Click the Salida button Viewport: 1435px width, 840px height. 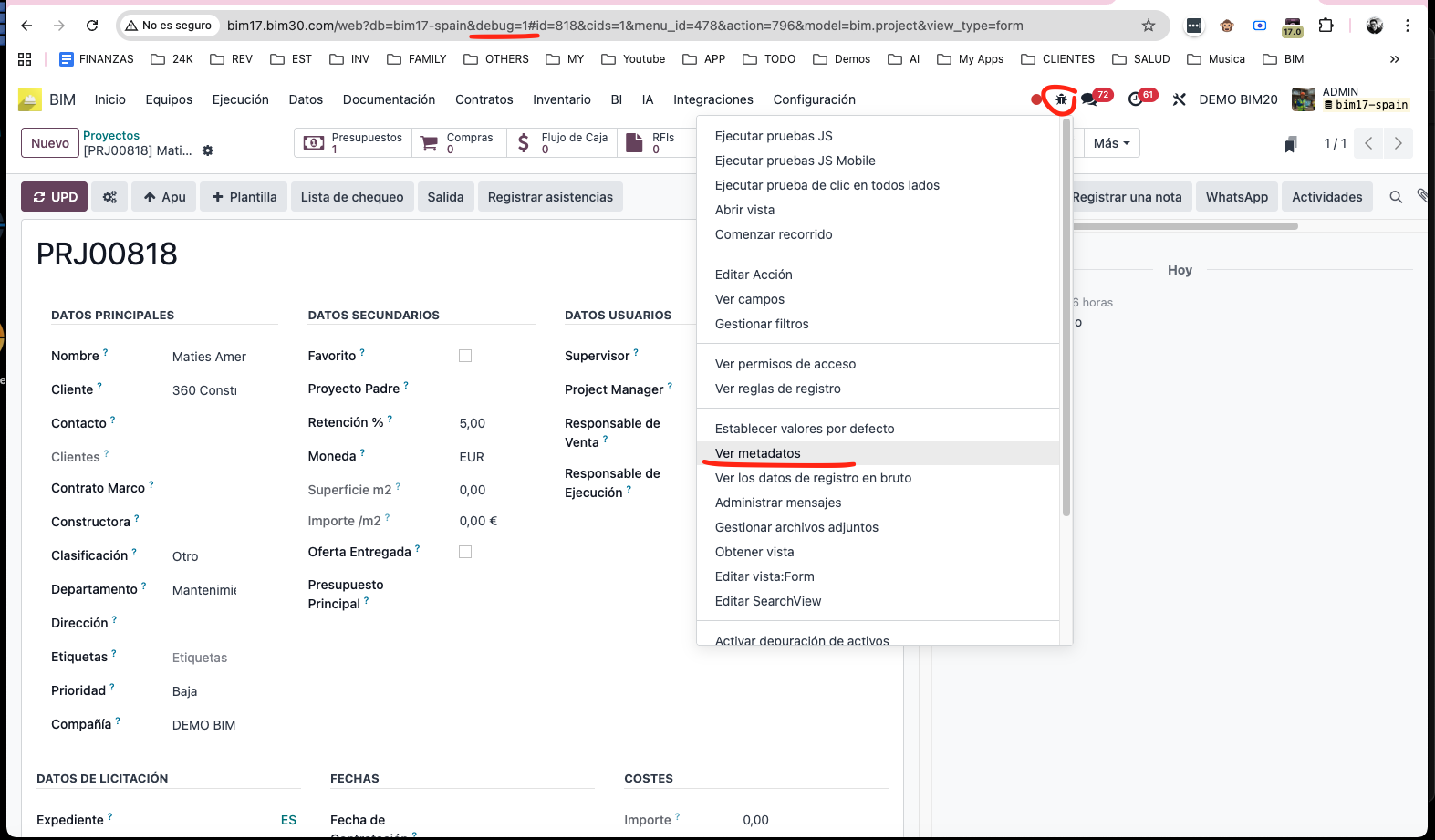pyautogui.click(x=445, y=197)
